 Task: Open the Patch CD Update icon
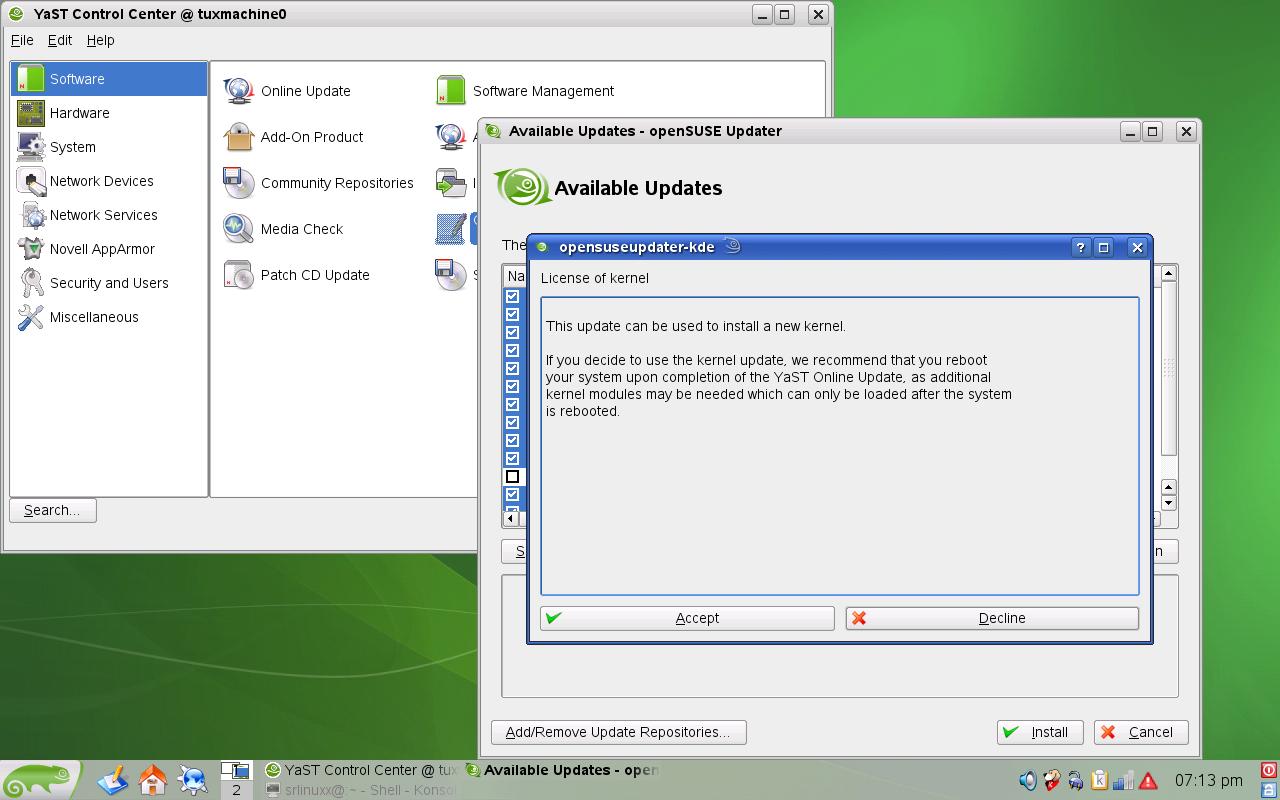coord(239,274)
